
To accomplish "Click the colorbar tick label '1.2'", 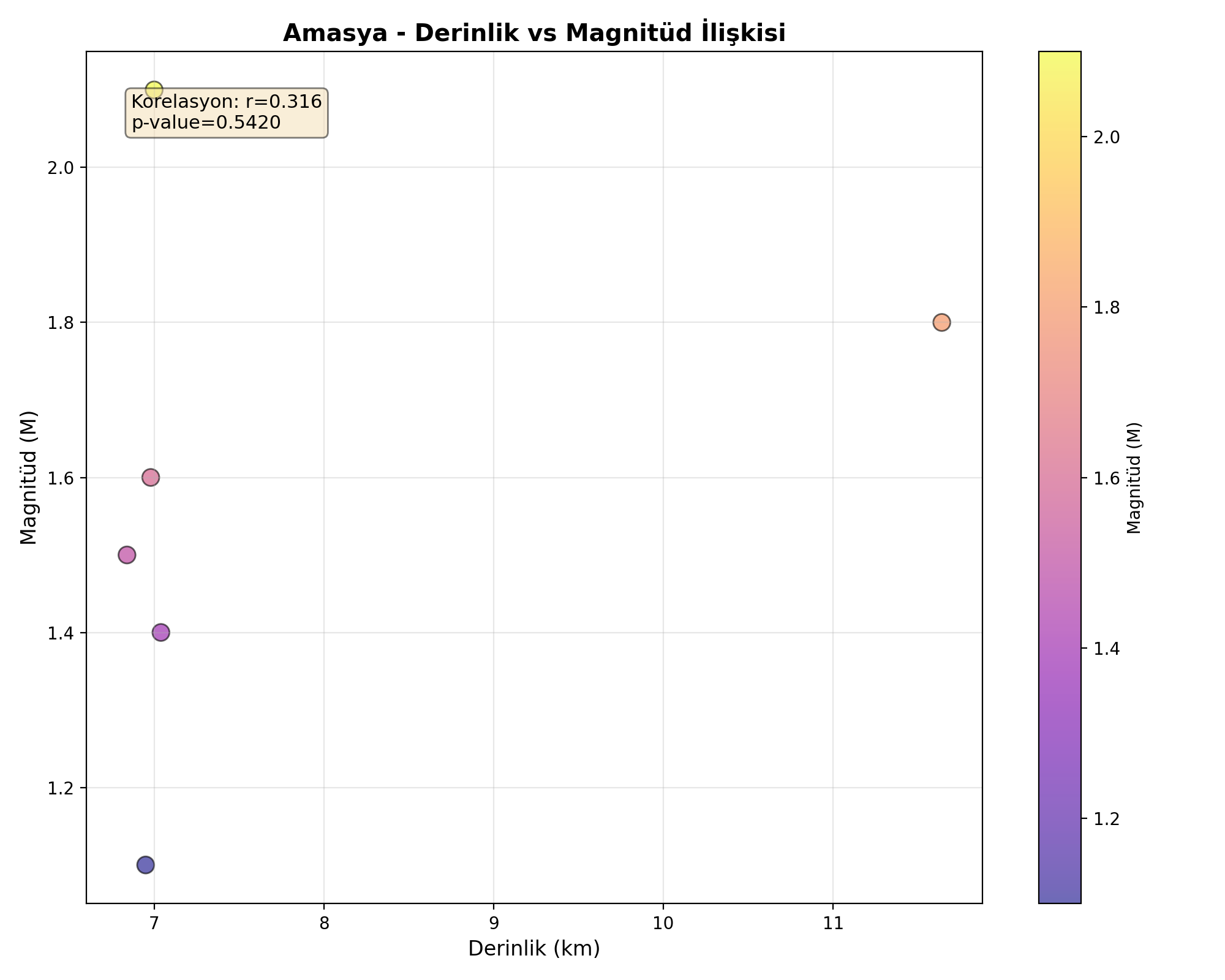I will click(x=1107, y=818).
